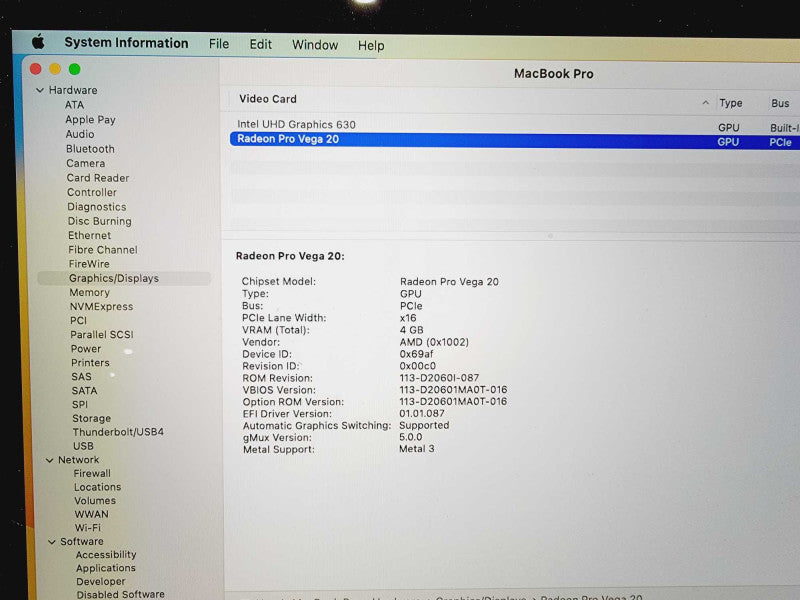
Task: Select Disabled Software in sidebar
Action: click(121, 594)
